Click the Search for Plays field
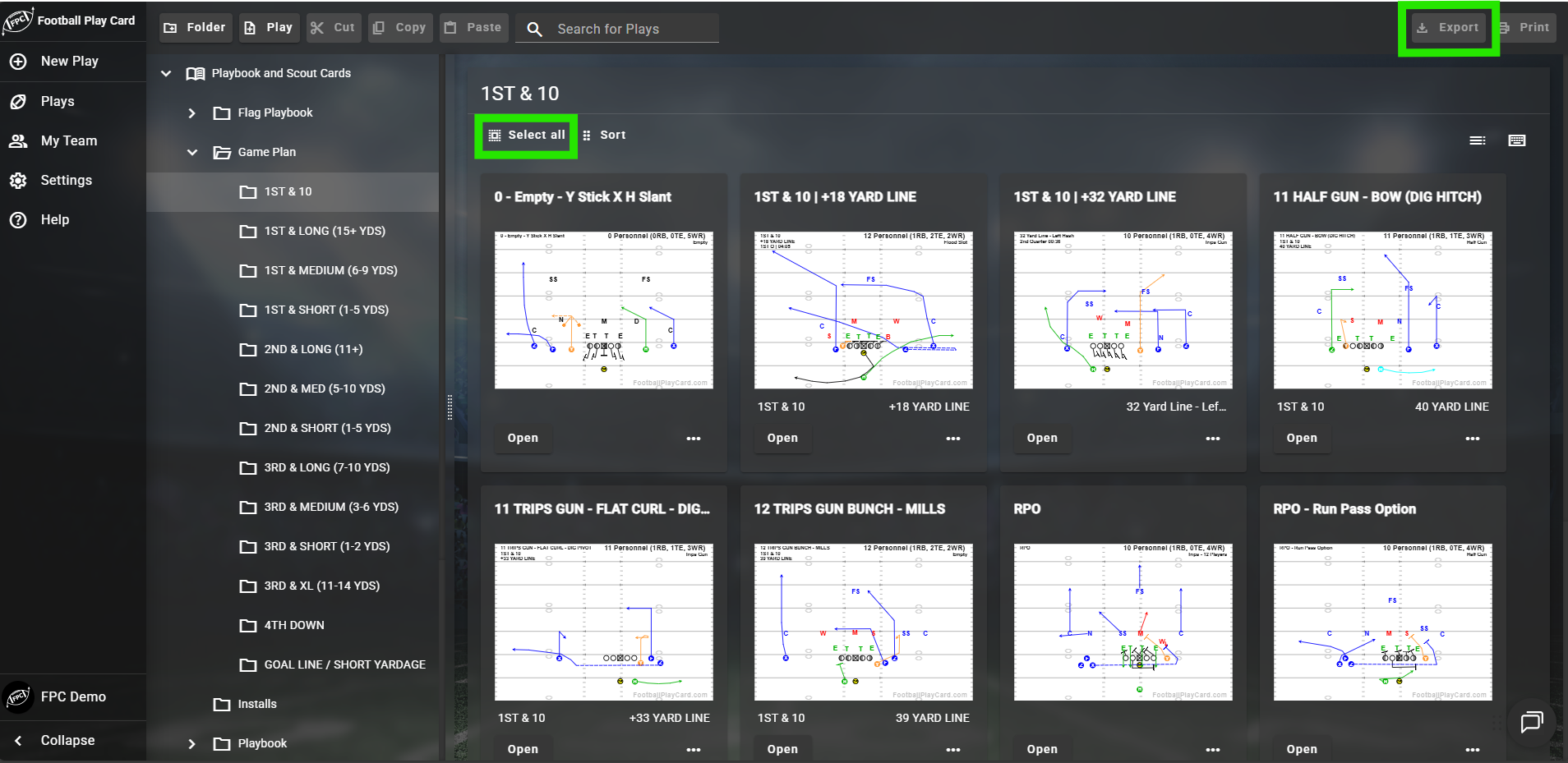Screen dimensions: 1568x763 pyautogui.click(x=617, y=29)
